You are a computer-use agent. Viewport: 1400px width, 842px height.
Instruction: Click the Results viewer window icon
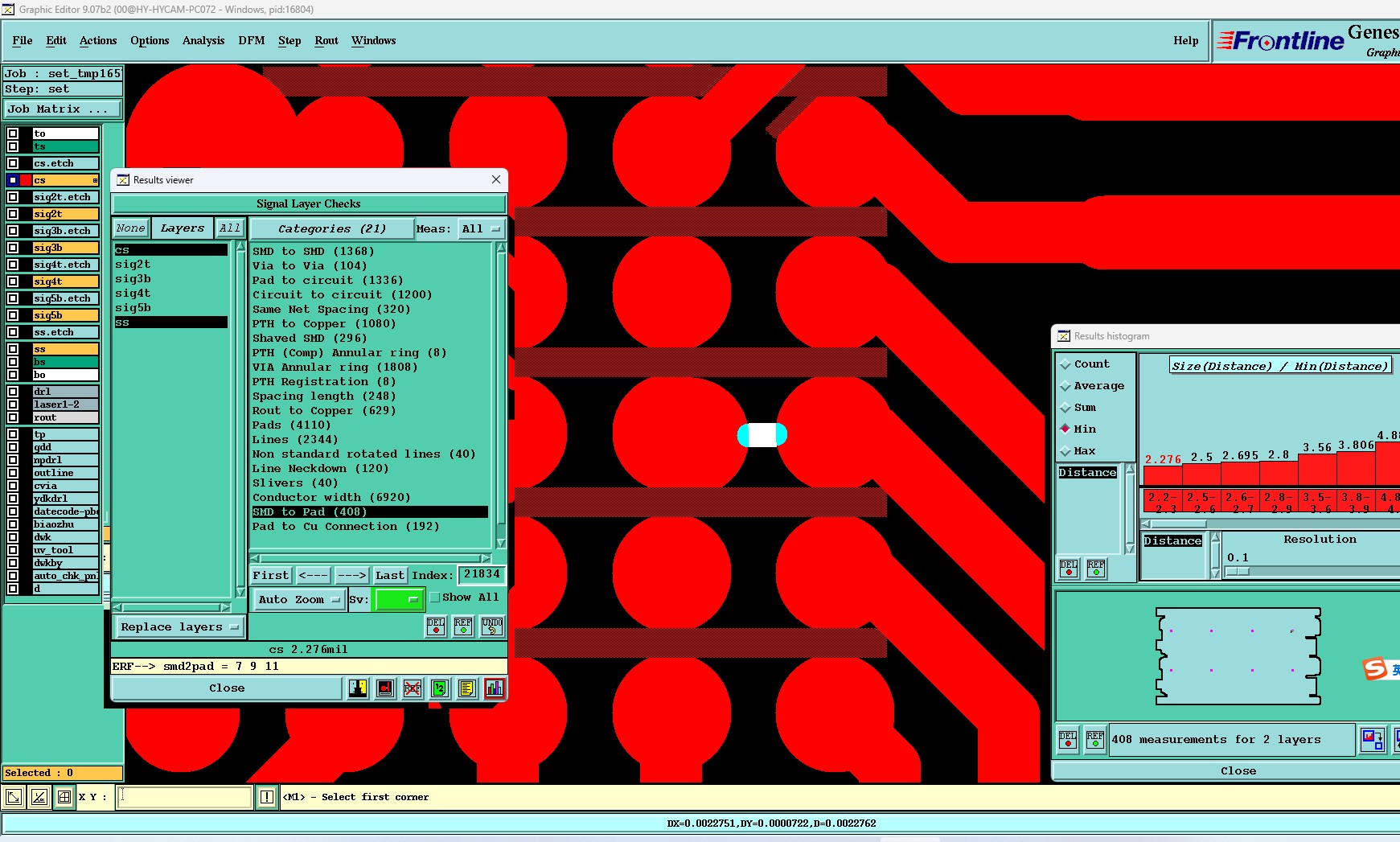tap(123, 180)
